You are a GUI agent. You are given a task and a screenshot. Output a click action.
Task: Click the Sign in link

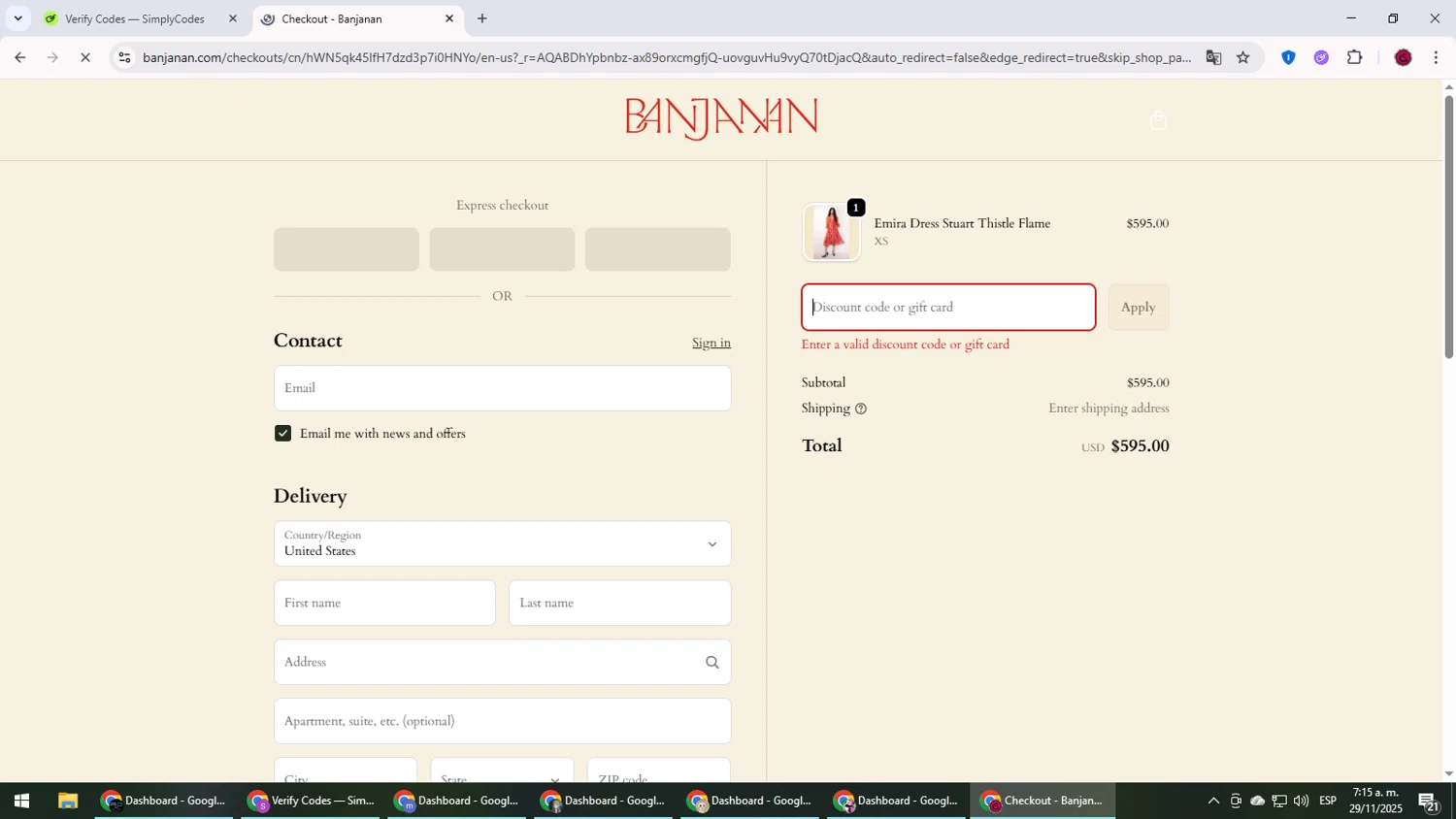point(711,343)
